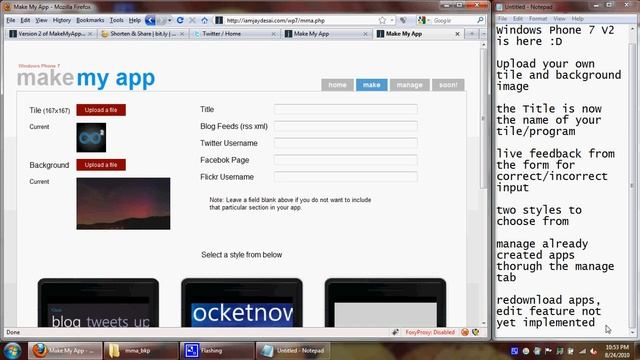Click the Flickr Username input field
This screenshot has height=360, width=640.
pyautogui.click(x=346, y=177)
